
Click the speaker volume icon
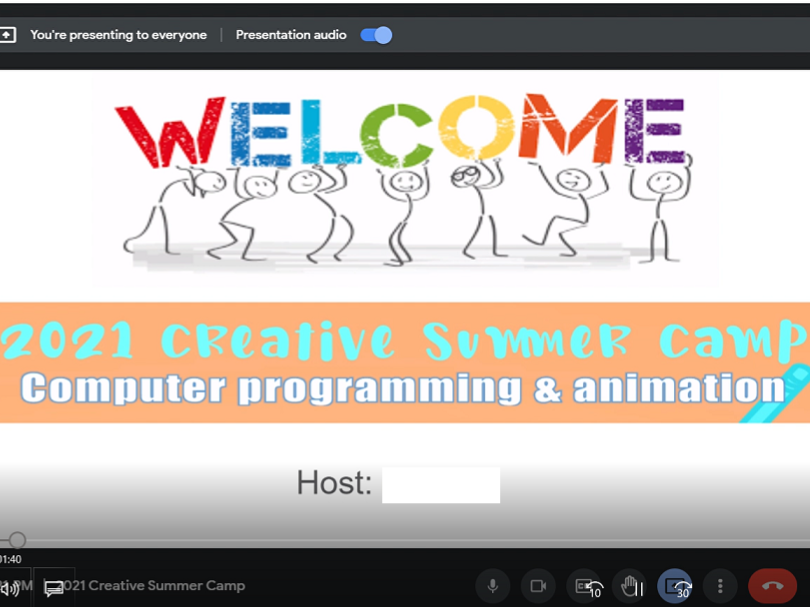pyautogui.click(x=10, y=588)
